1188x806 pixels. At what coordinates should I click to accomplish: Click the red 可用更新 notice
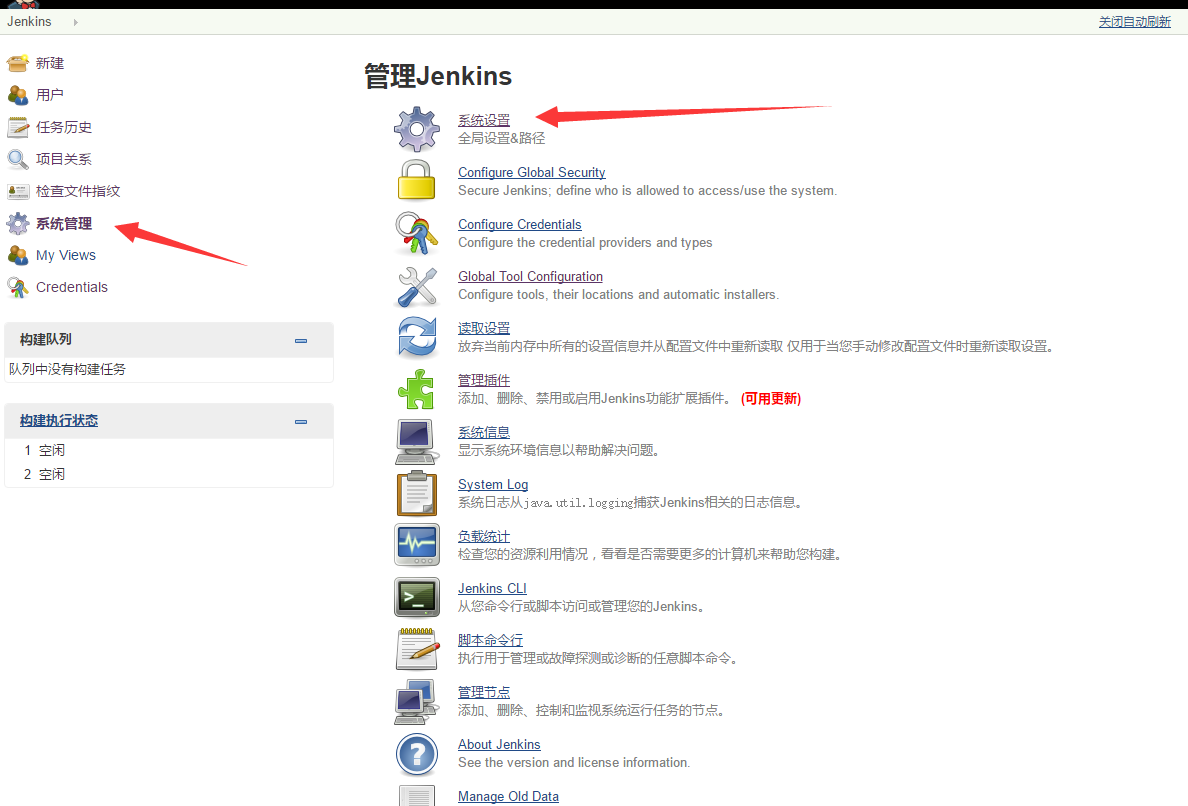771,398
